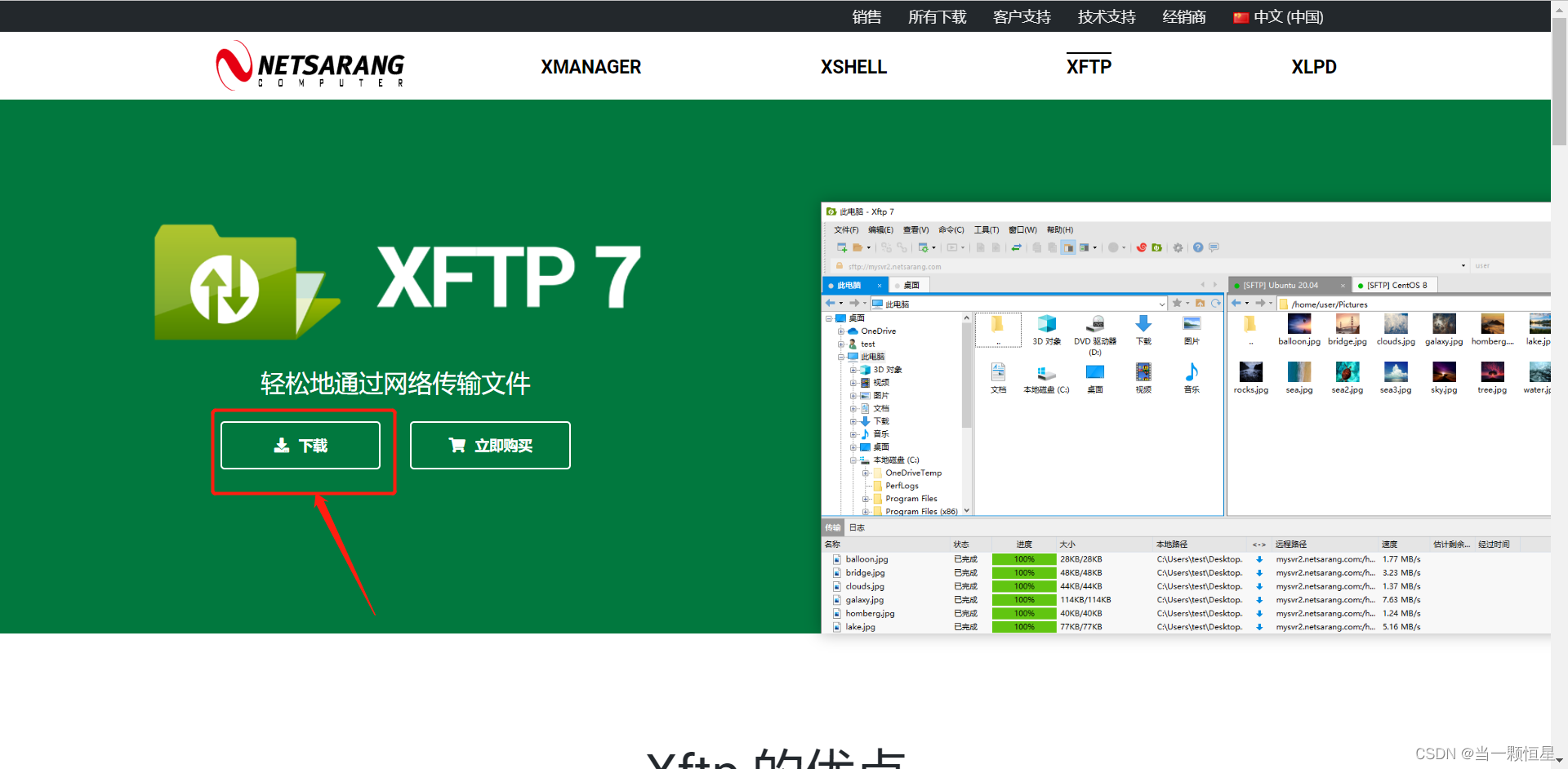This screenshot has width=1568, height=769.
Task: Switch to the 桌面 local tab
Action: (911, 285)
